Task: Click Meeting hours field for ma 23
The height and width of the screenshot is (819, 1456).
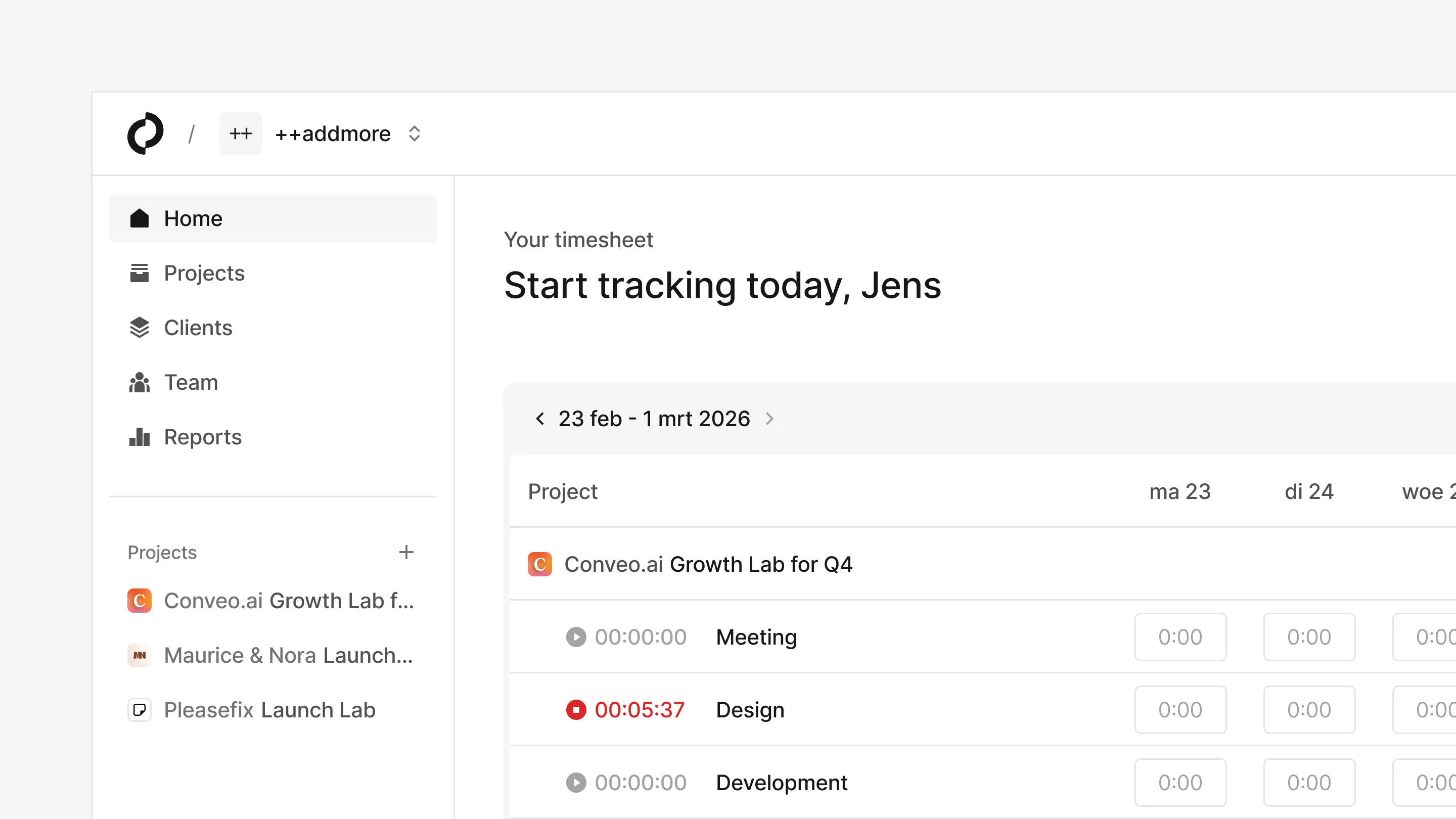Action: tap(1179, 637)
